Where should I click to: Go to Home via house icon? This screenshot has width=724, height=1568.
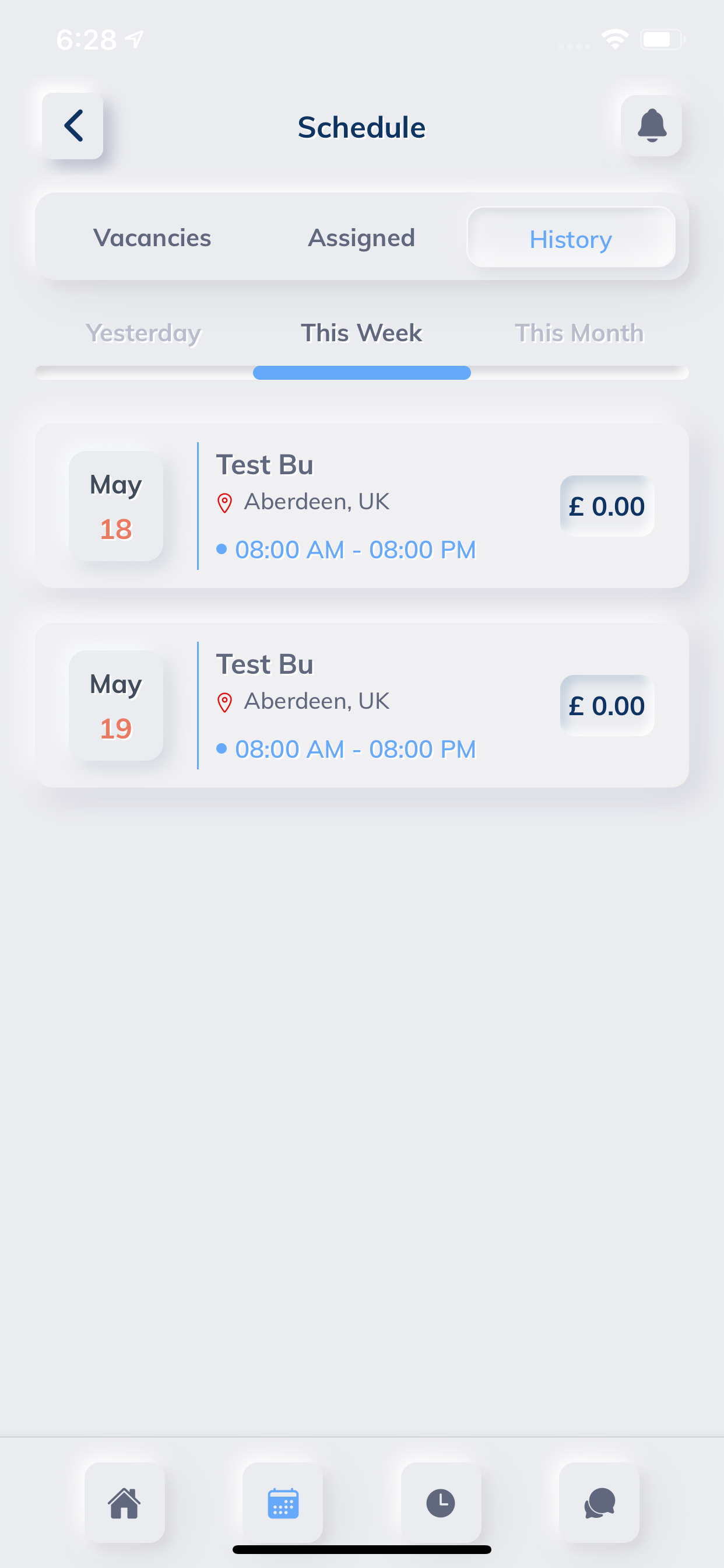(125, 1502)
